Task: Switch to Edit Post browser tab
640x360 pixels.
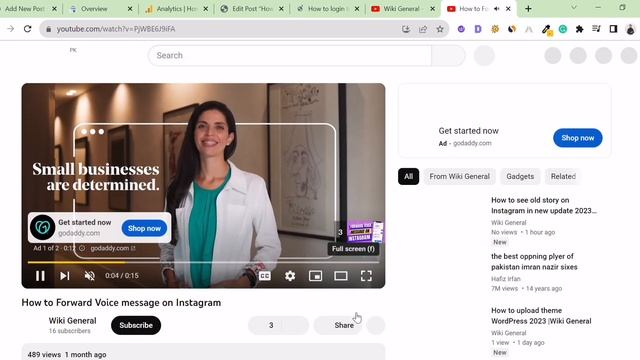Action: pos(252,9)
